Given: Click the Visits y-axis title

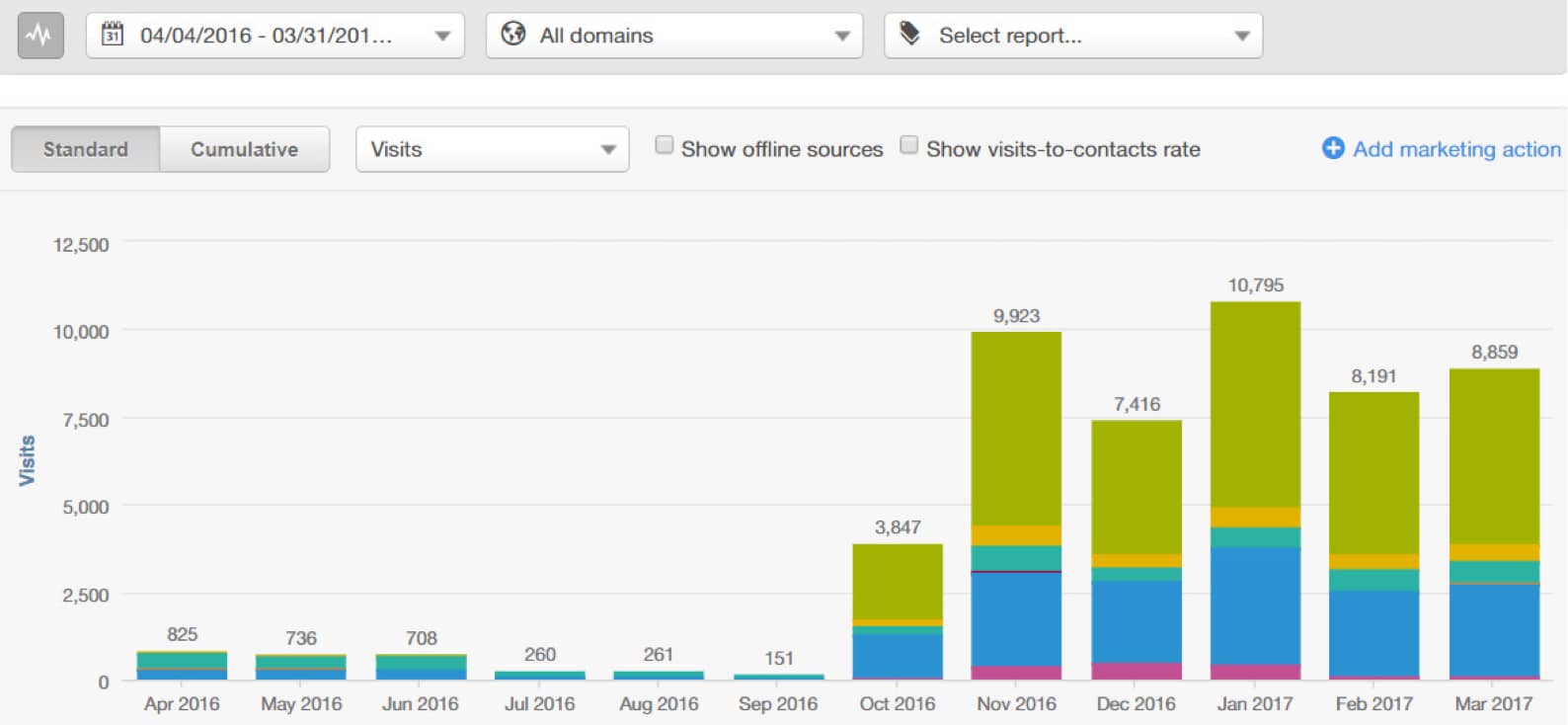Looking at the screenshot, I should click(27, 460).
